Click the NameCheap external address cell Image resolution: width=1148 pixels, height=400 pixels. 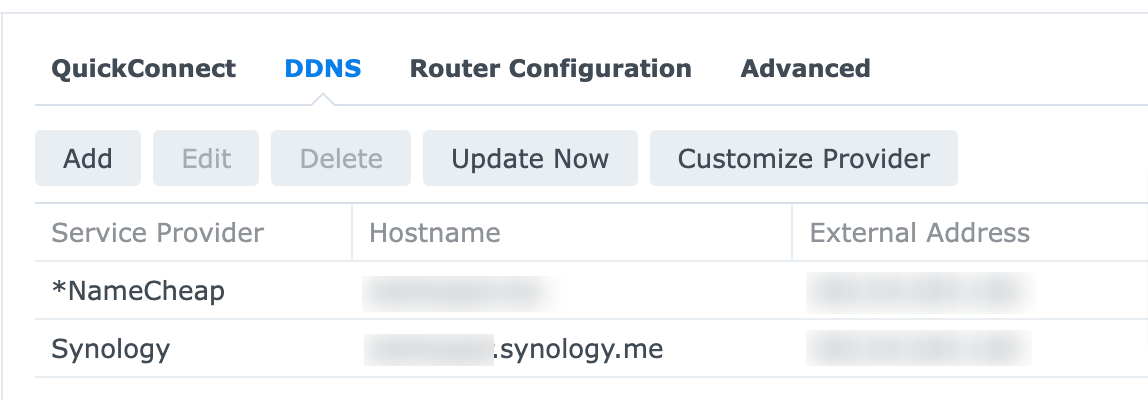click(x=919, y=291)
